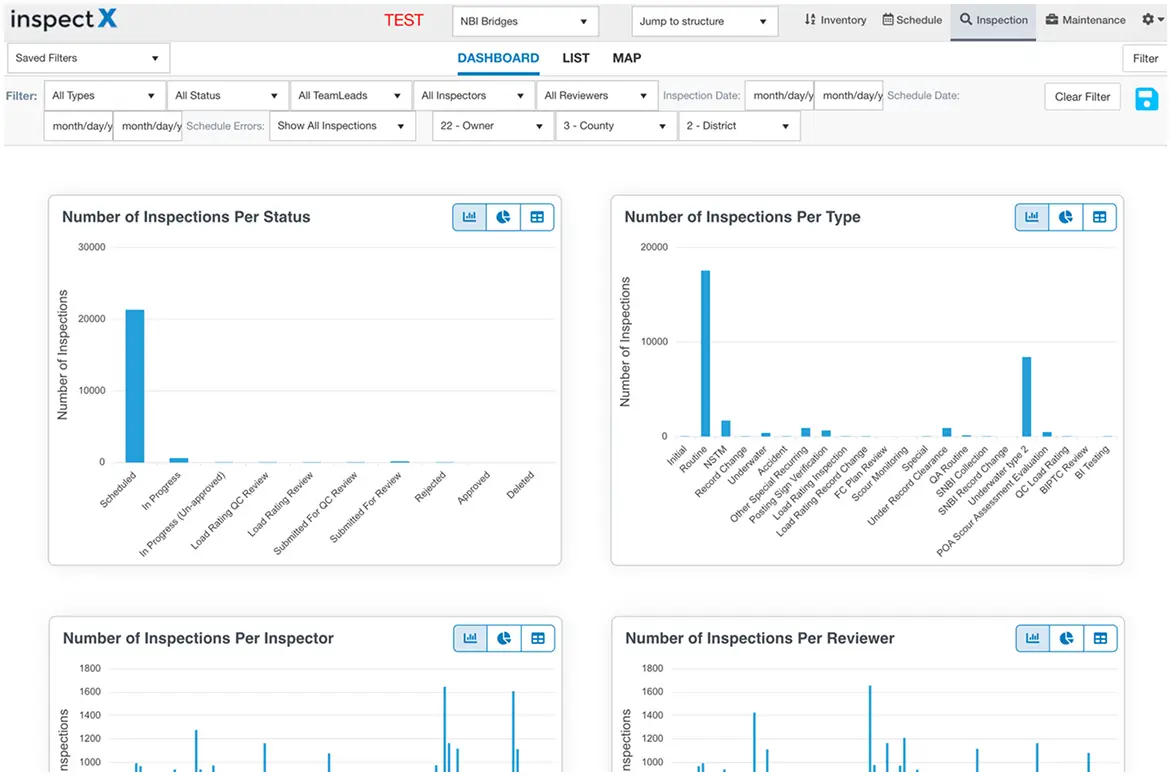Expand the All Inspectors dropdown

coord(473,95)
